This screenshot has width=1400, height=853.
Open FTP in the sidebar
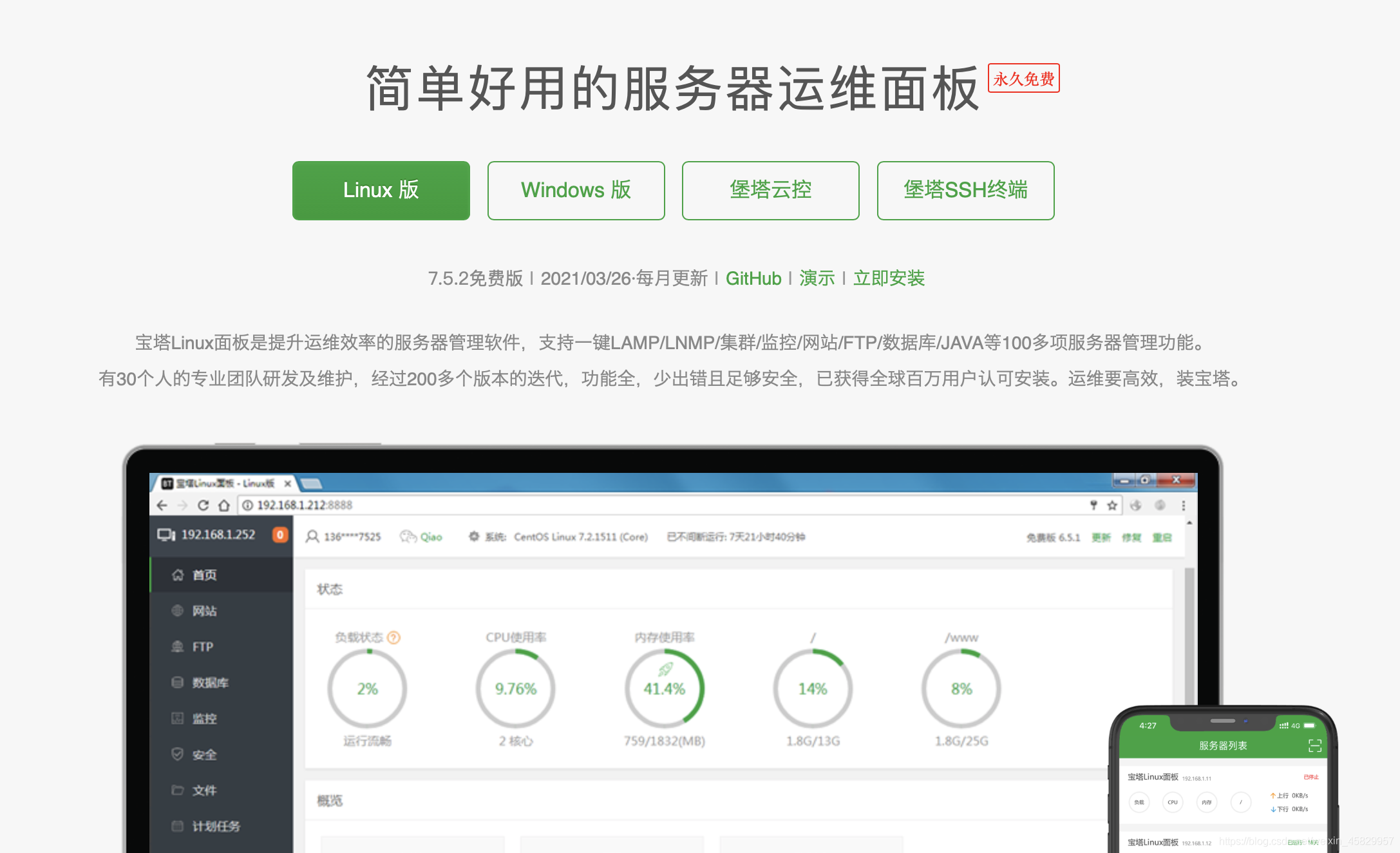point(222,646)
